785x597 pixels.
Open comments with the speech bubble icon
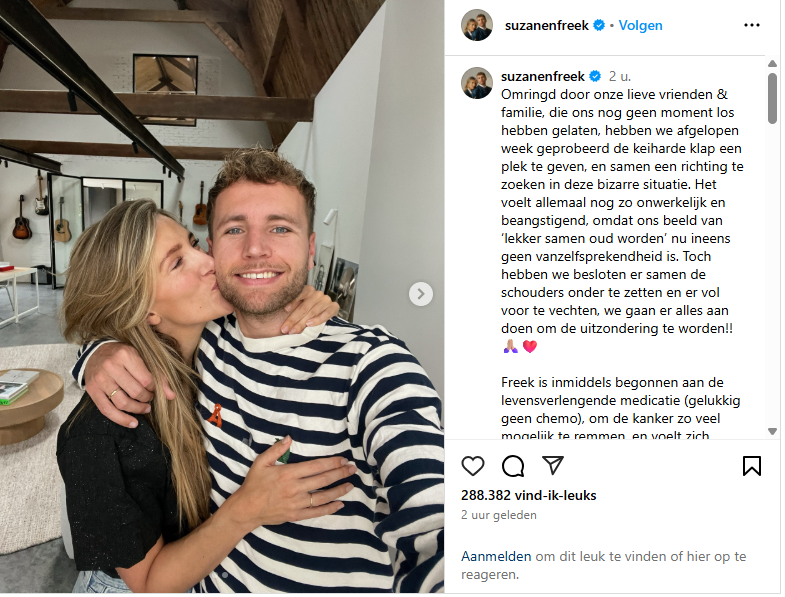(x=513, y=466)
